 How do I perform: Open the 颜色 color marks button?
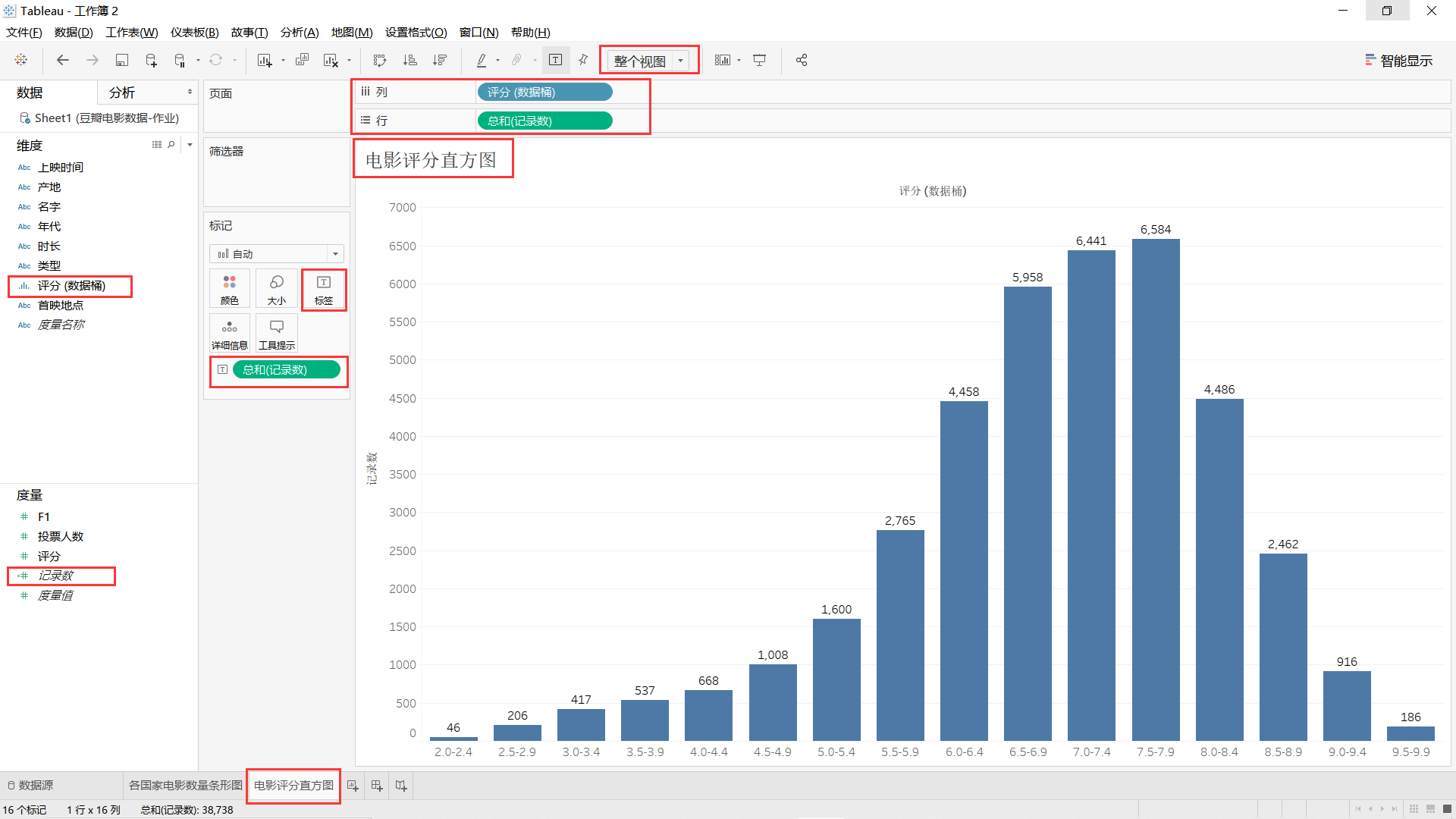229,290
